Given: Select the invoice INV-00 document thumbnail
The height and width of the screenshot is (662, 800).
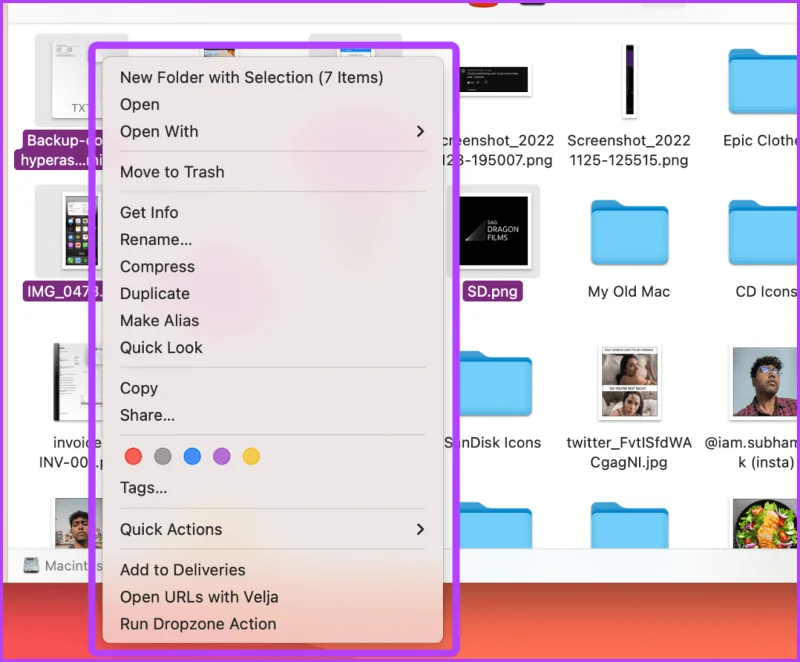Looking at the screenshot, I should (x=77, y=383).
